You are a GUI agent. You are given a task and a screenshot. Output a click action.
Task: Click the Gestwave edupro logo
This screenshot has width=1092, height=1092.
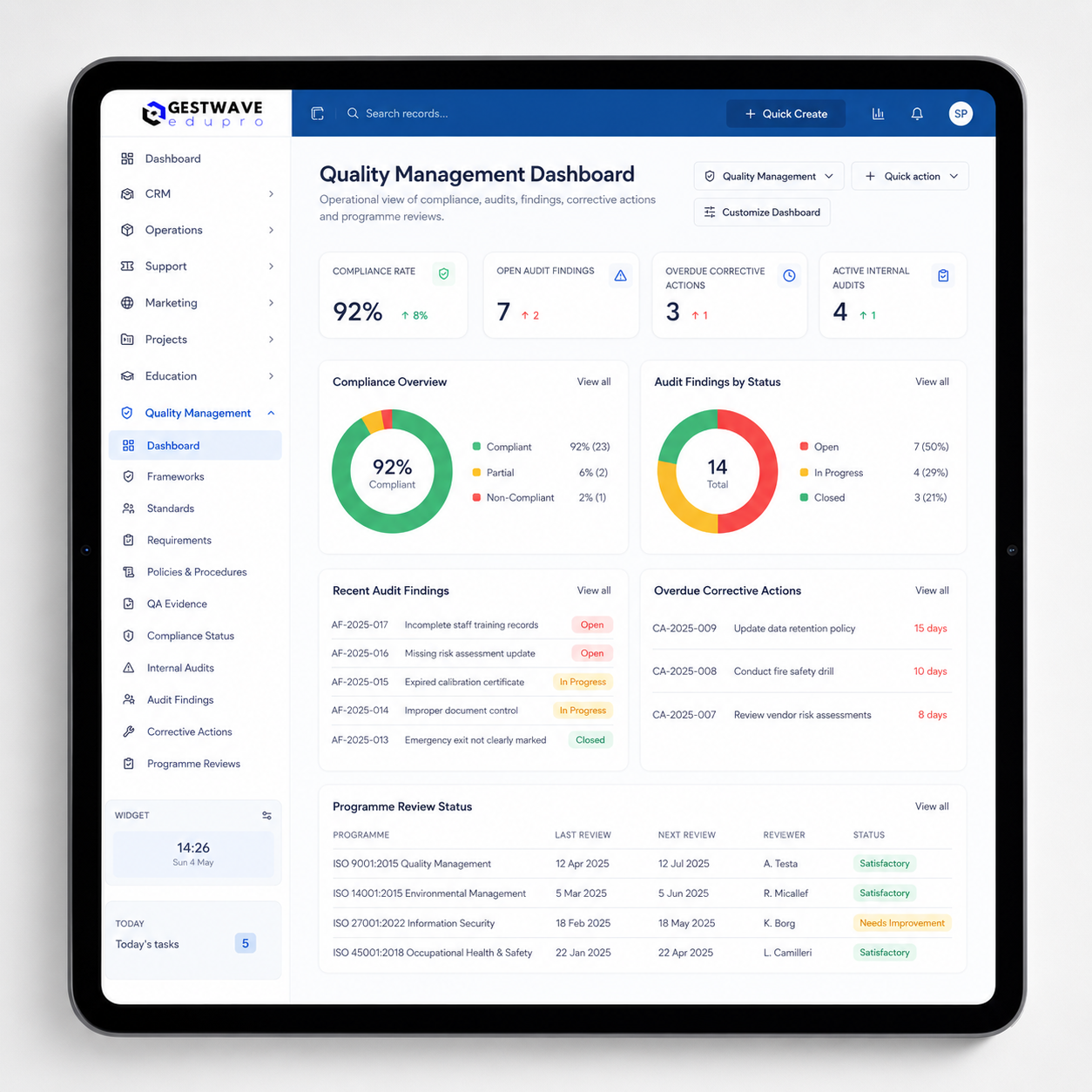click(x=202, y=113)
